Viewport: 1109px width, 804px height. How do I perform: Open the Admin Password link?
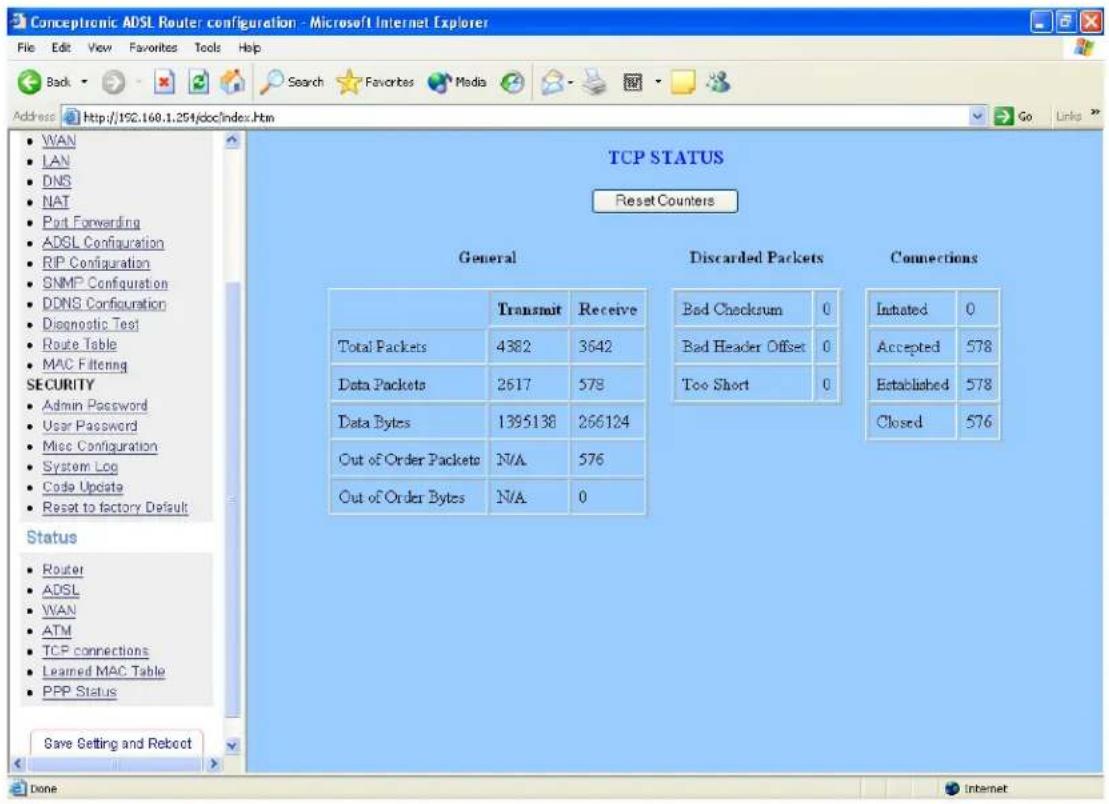coord(95,406)
